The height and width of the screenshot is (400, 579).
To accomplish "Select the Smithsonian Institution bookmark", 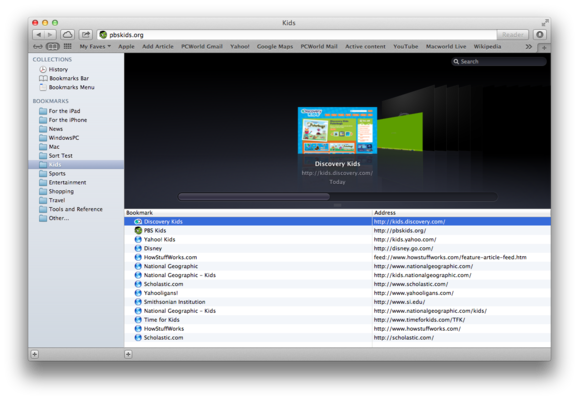I will [x=338, y=302].
